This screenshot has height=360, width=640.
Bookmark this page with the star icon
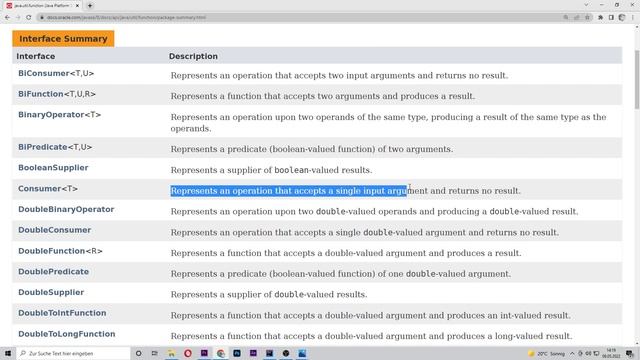[587, 18]
